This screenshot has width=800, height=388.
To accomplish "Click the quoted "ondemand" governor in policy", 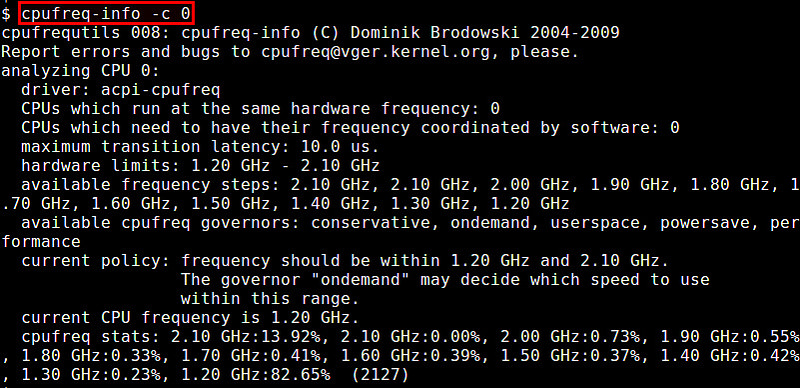I will pyautogui.click(x=361, y=280).
